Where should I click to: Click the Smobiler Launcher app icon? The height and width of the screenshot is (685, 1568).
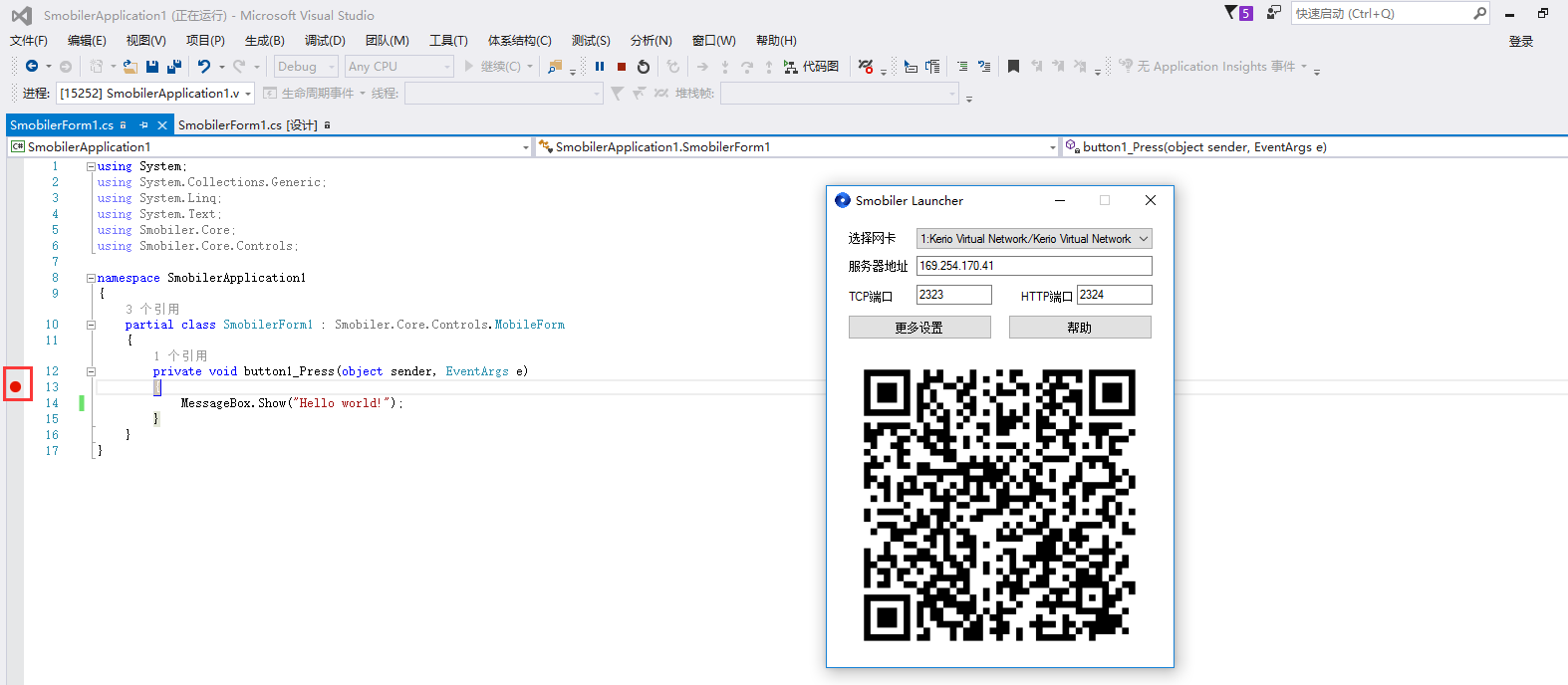click(843, 200)
